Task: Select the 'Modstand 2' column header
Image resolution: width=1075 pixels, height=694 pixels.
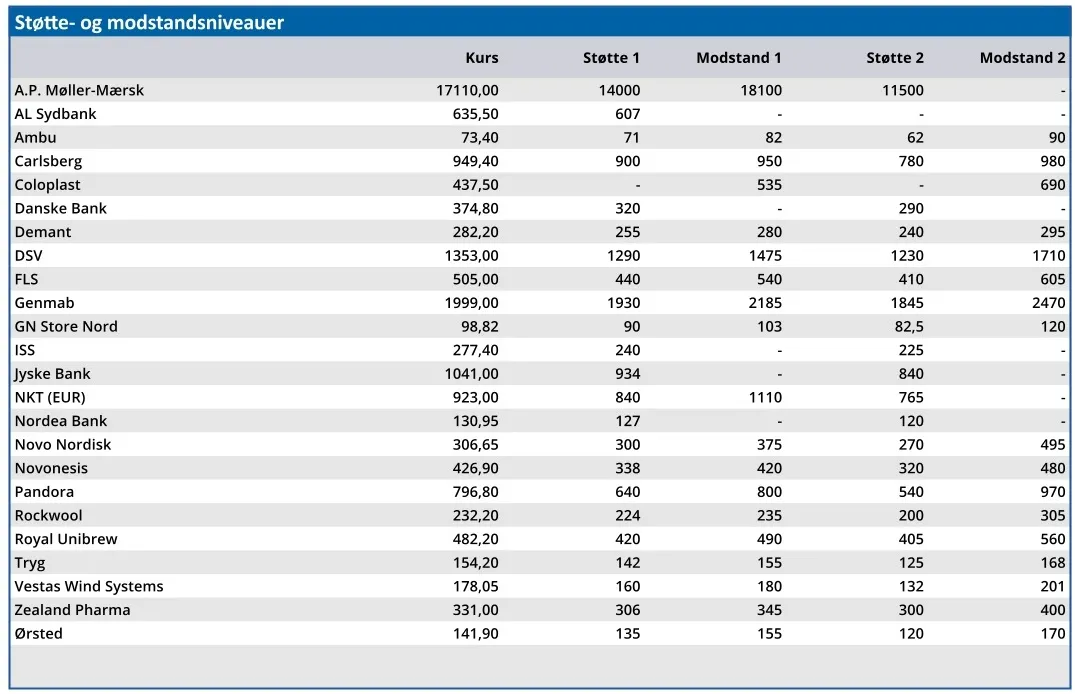Action: click(1022, 58)
